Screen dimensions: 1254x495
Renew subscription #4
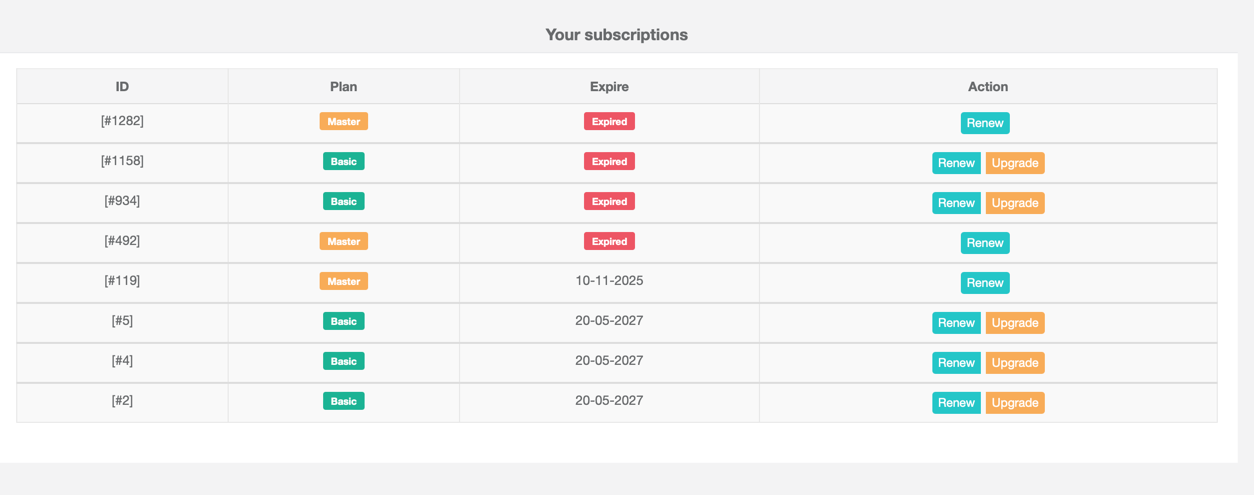click(956, 363)
